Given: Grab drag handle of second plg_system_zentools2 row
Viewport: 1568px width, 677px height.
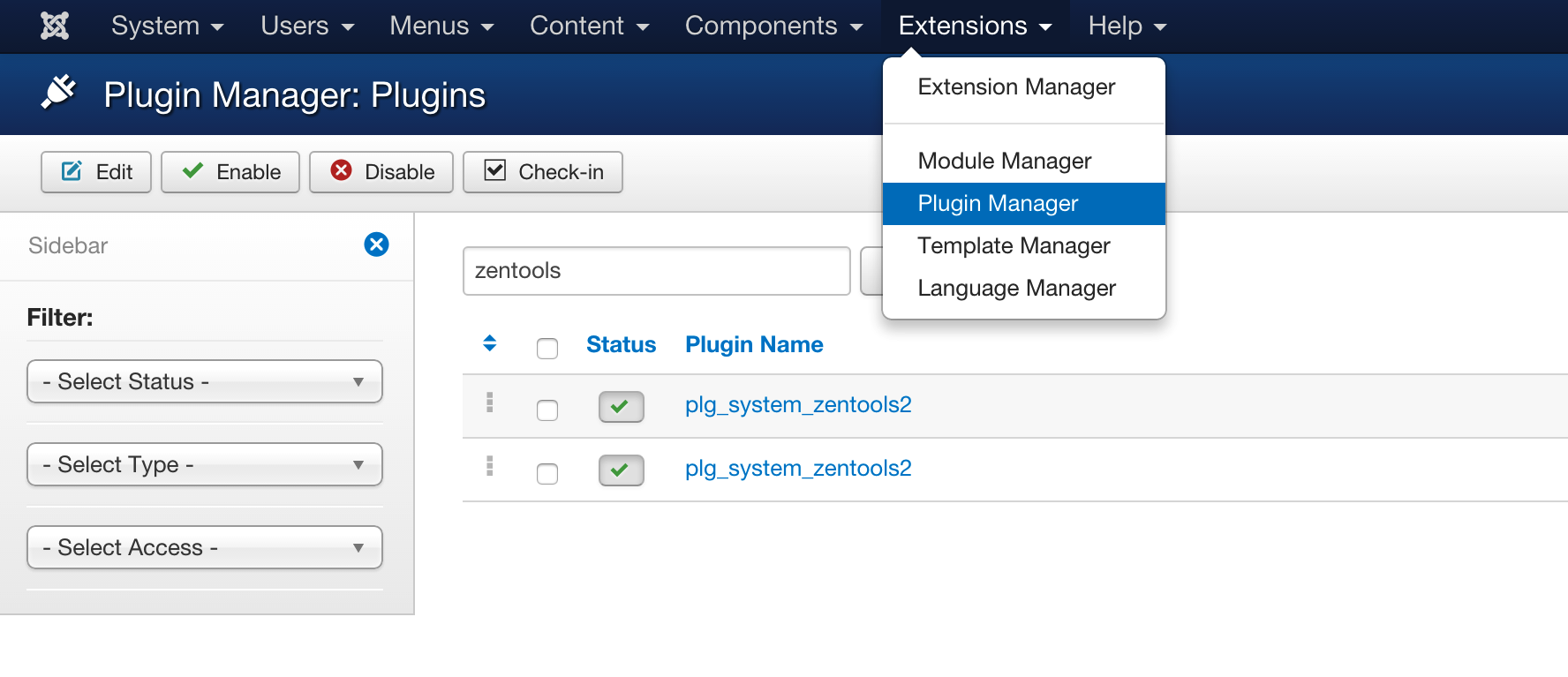Looking at the screenshot, I should [490, 466].
